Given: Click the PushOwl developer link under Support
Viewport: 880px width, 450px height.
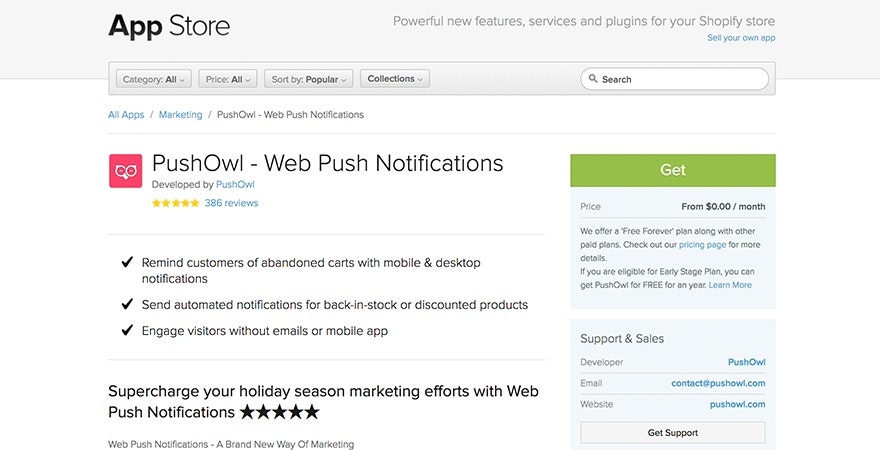Looking at the screenshot, I should coord(746,362).
